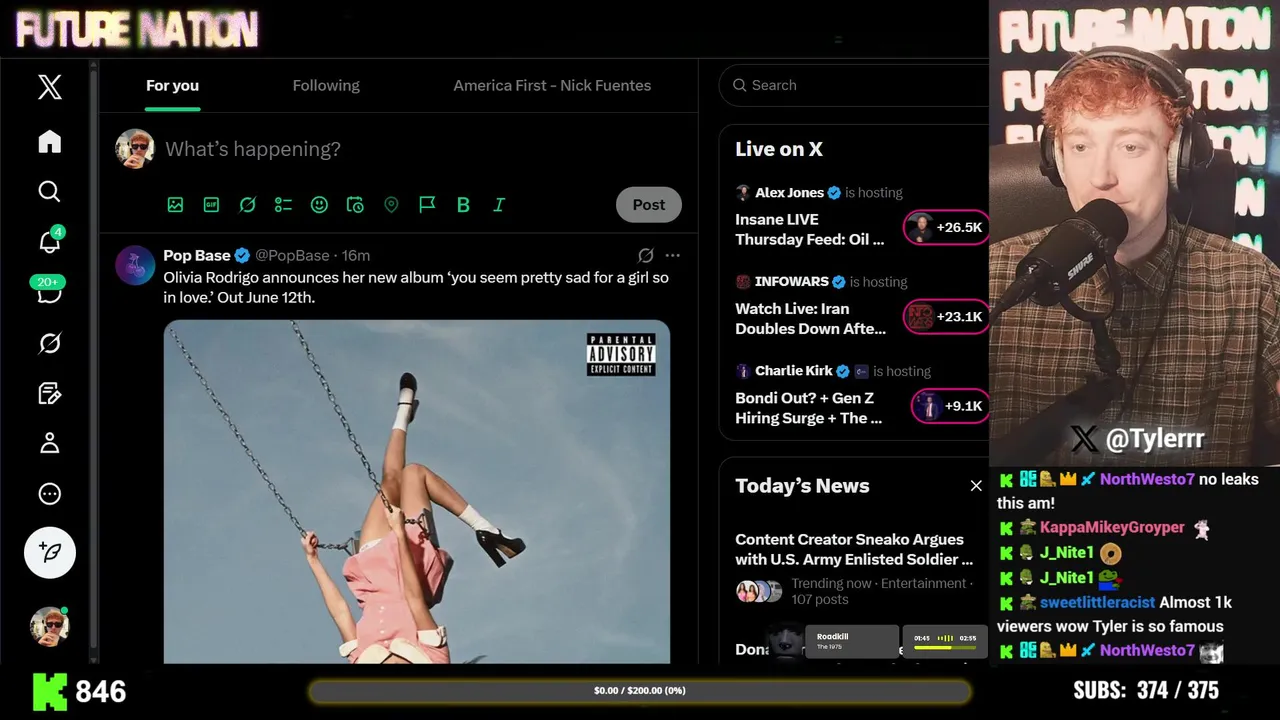Open the More circle icon in sidebar
The height and width of the screenshot is (720, 1280).
click(x=49, y=494)
